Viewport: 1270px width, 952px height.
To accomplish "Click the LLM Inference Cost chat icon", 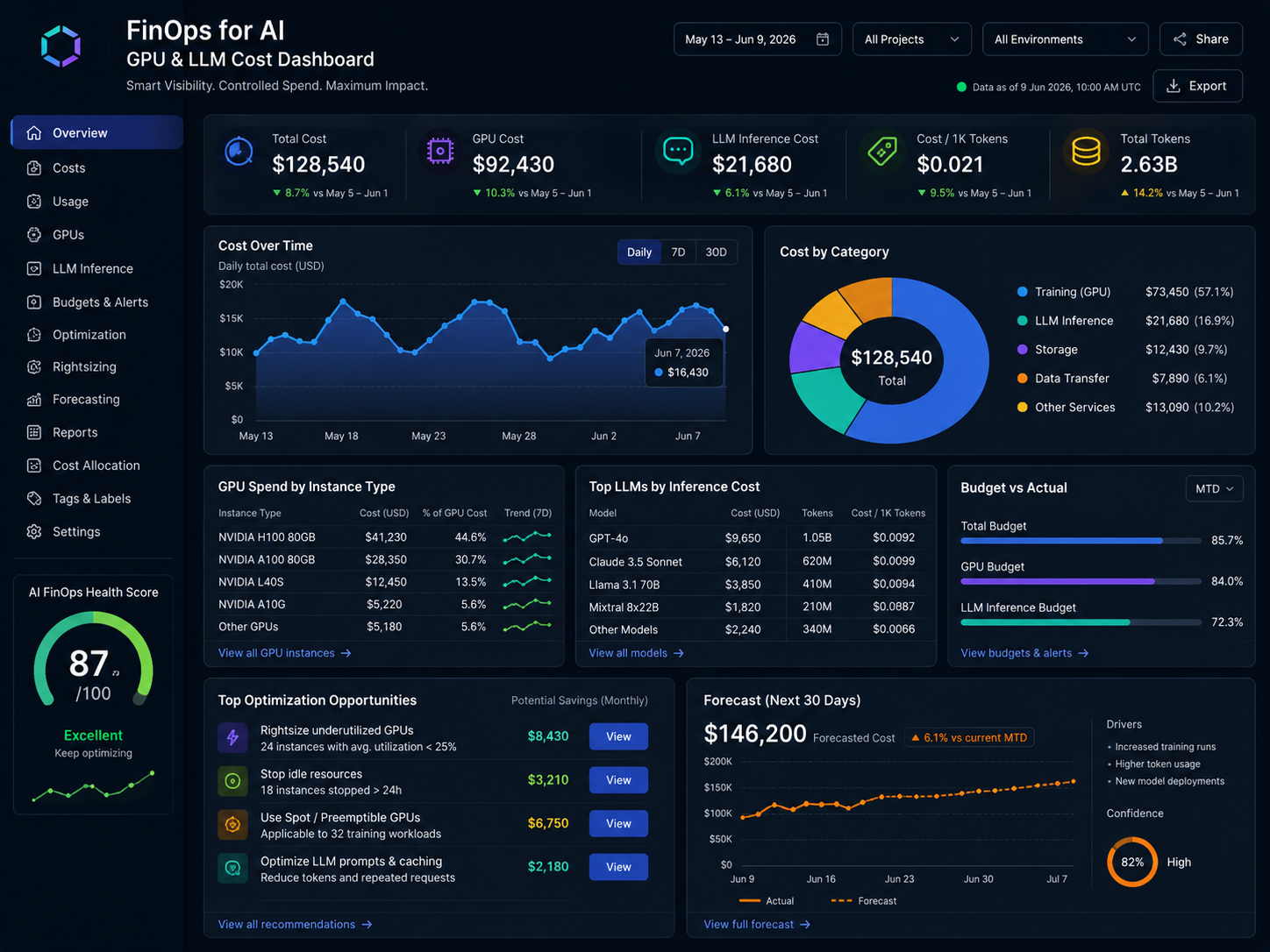I will (x=678, y=152).
